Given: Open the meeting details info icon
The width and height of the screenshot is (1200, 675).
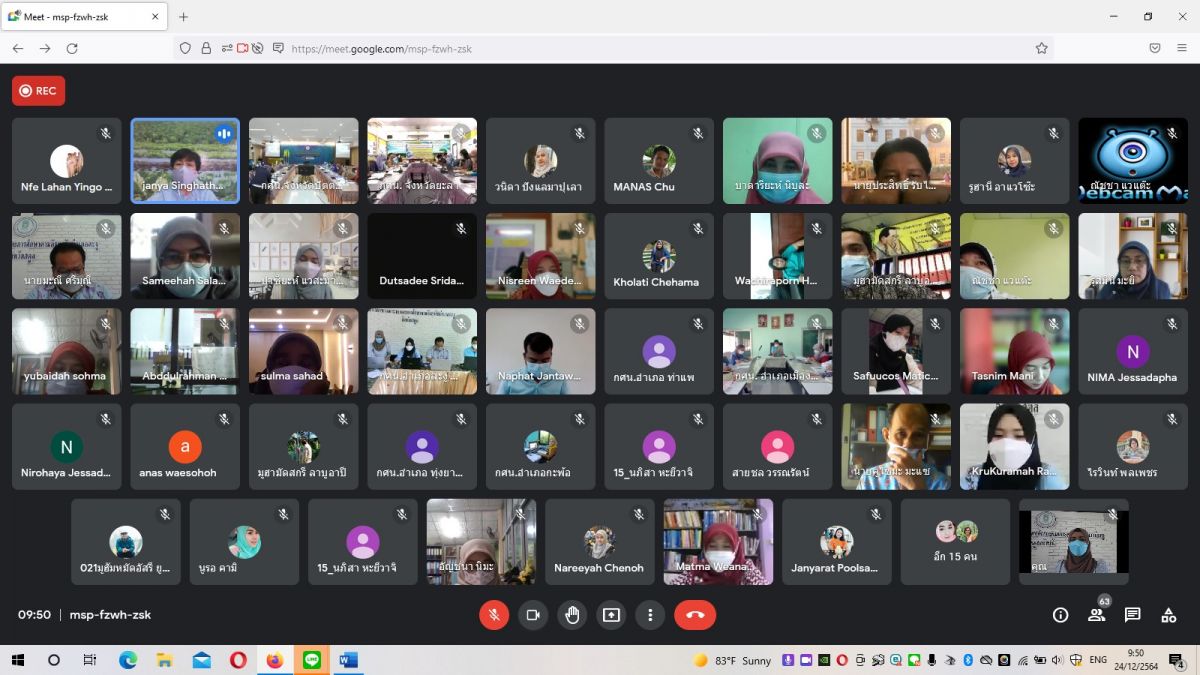Looking at the screenshot, I should click(x=1060, y=615).
